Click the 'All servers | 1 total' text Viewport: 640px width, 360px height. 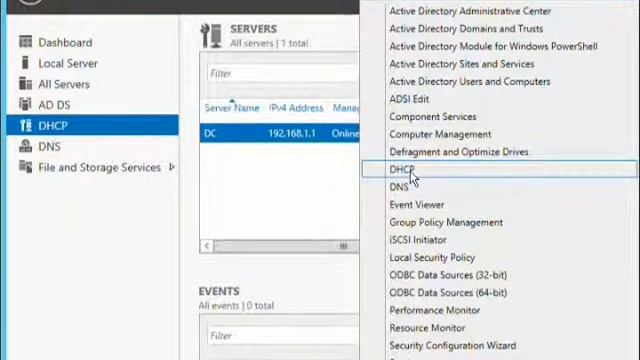pyautogui.click(x=269, y=43)
